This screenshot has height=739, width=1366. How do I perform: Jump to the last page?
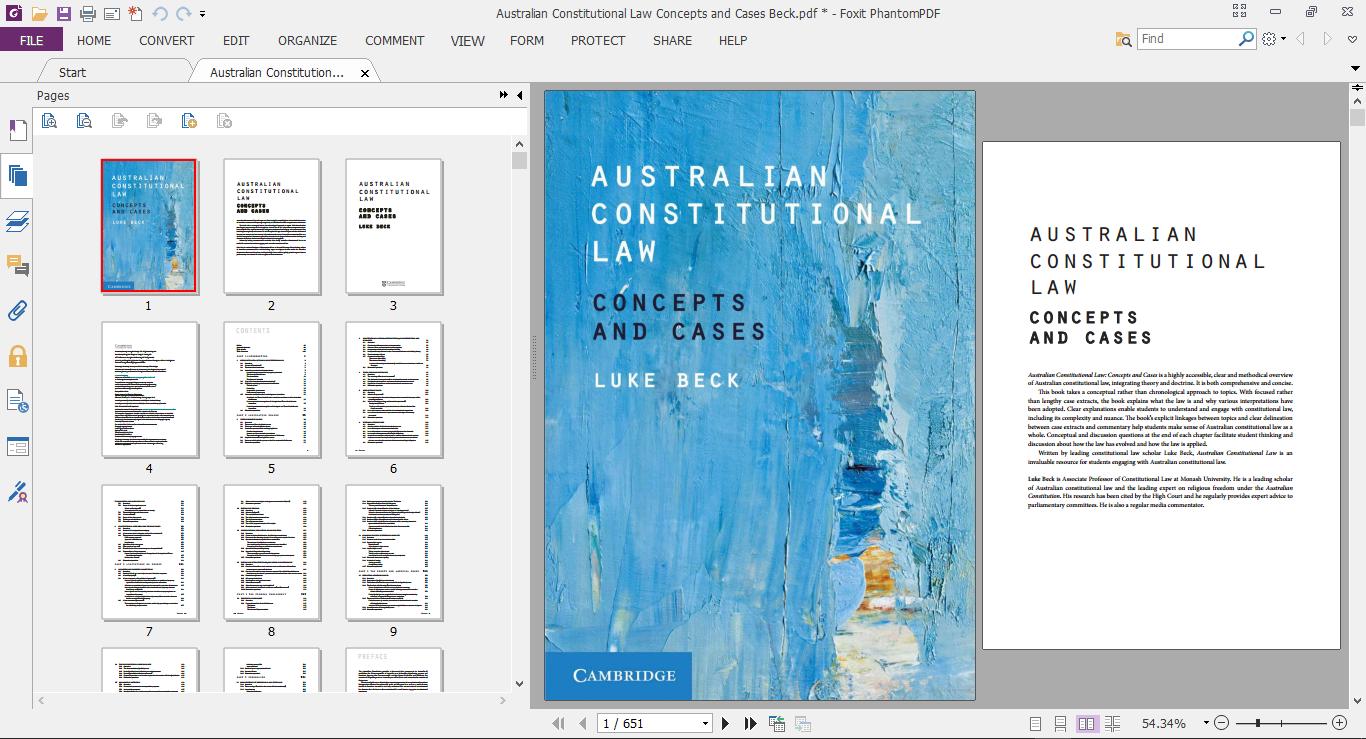pos(750,723)
